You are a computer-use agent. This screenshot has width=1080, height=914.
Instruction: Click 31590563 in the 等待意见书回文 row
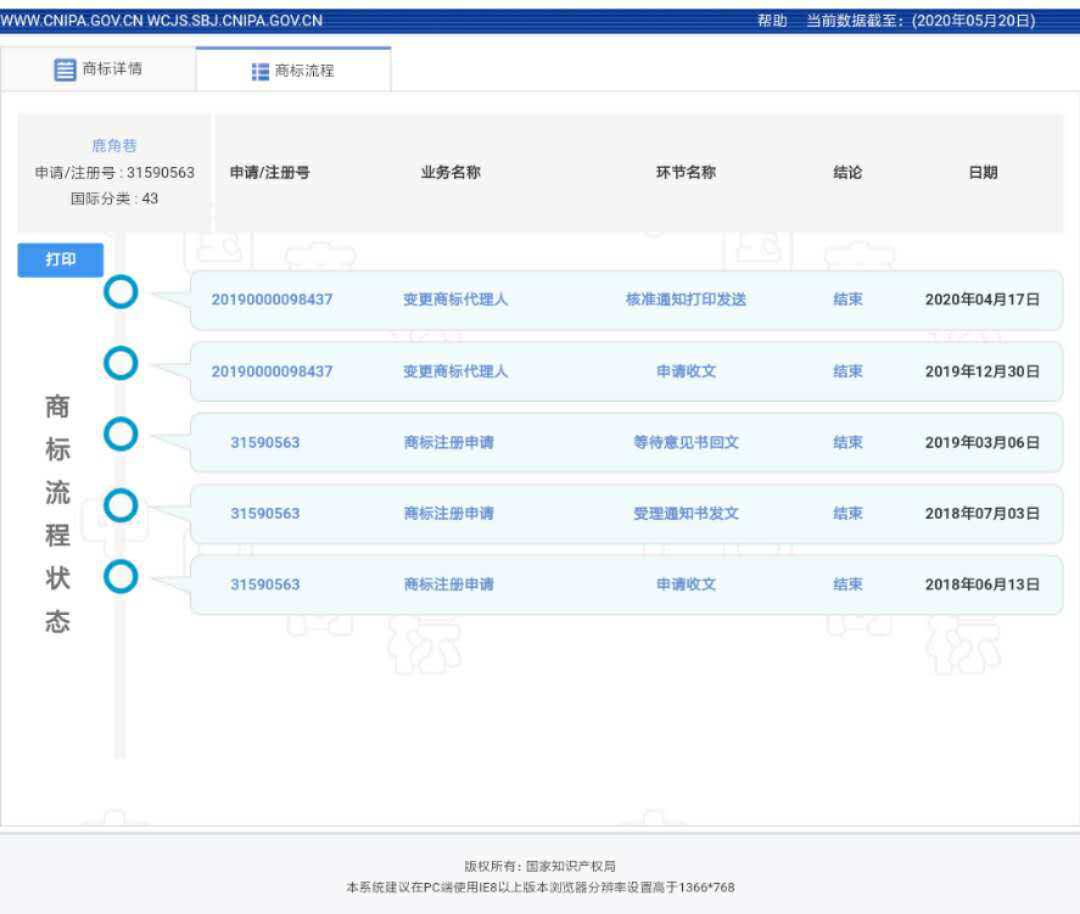click(x=265, y=442)
